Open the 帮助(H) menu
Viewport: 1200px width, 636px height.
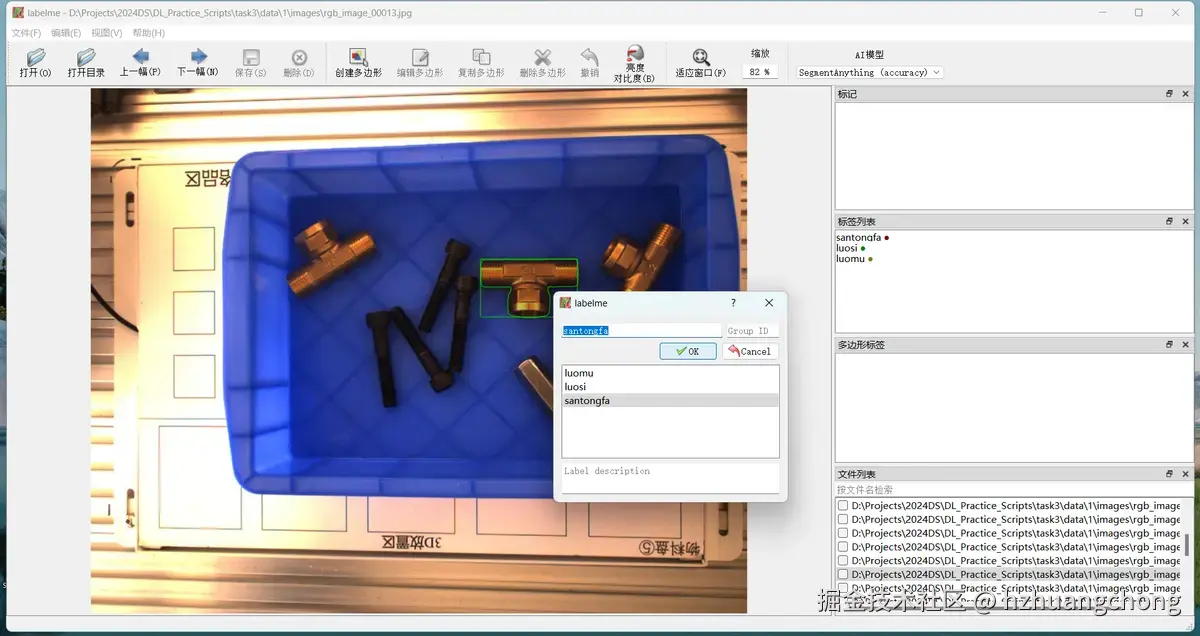point(148,33)
